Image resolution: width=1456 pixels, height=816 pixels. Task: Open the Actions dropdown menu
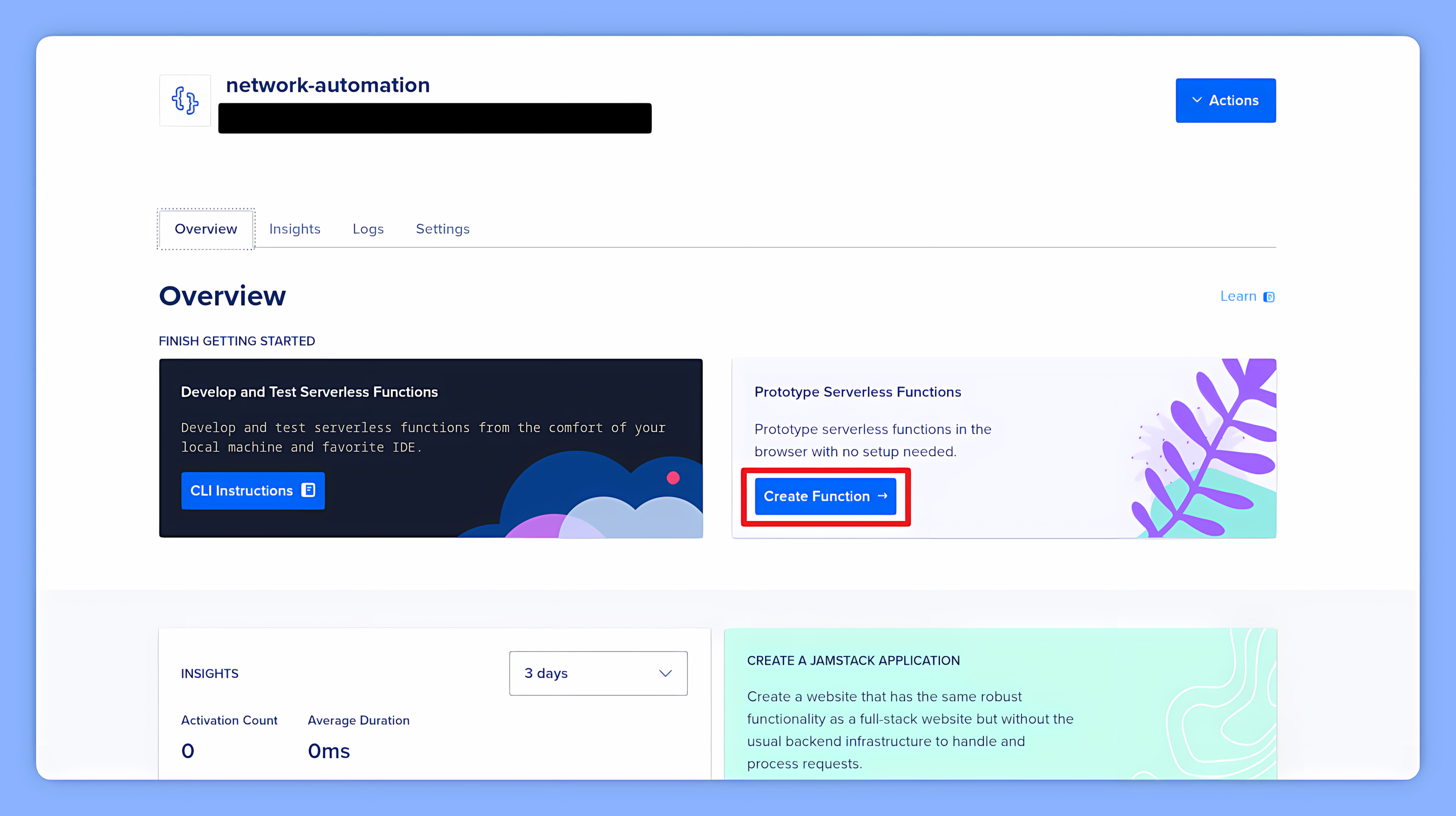[1226, 100]
